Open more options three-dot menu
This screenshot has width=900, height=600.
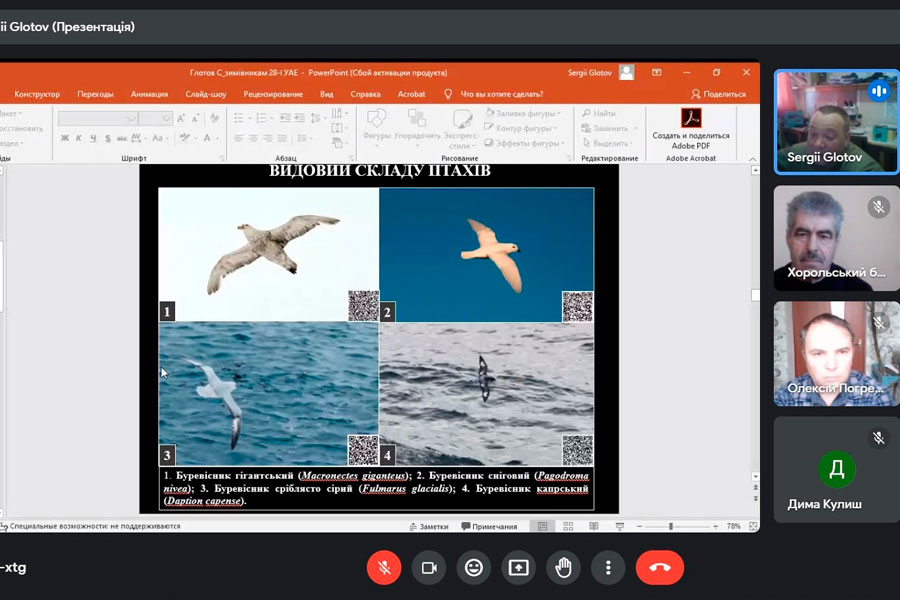click(608, 567)
